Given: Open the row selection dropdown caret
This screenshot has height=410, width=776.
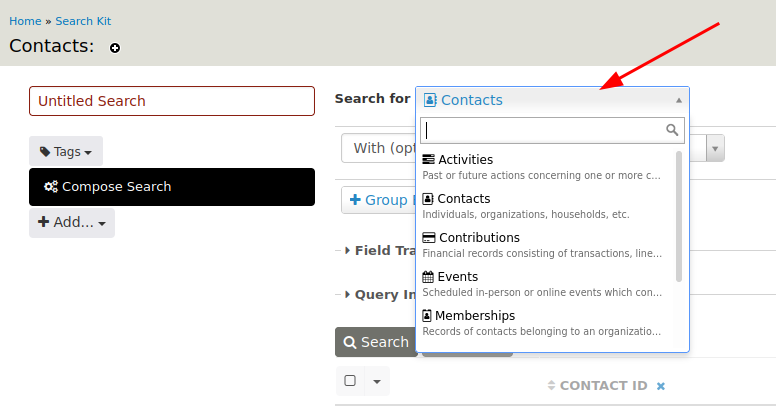Looking at the screenshot, I should [376, 381].
